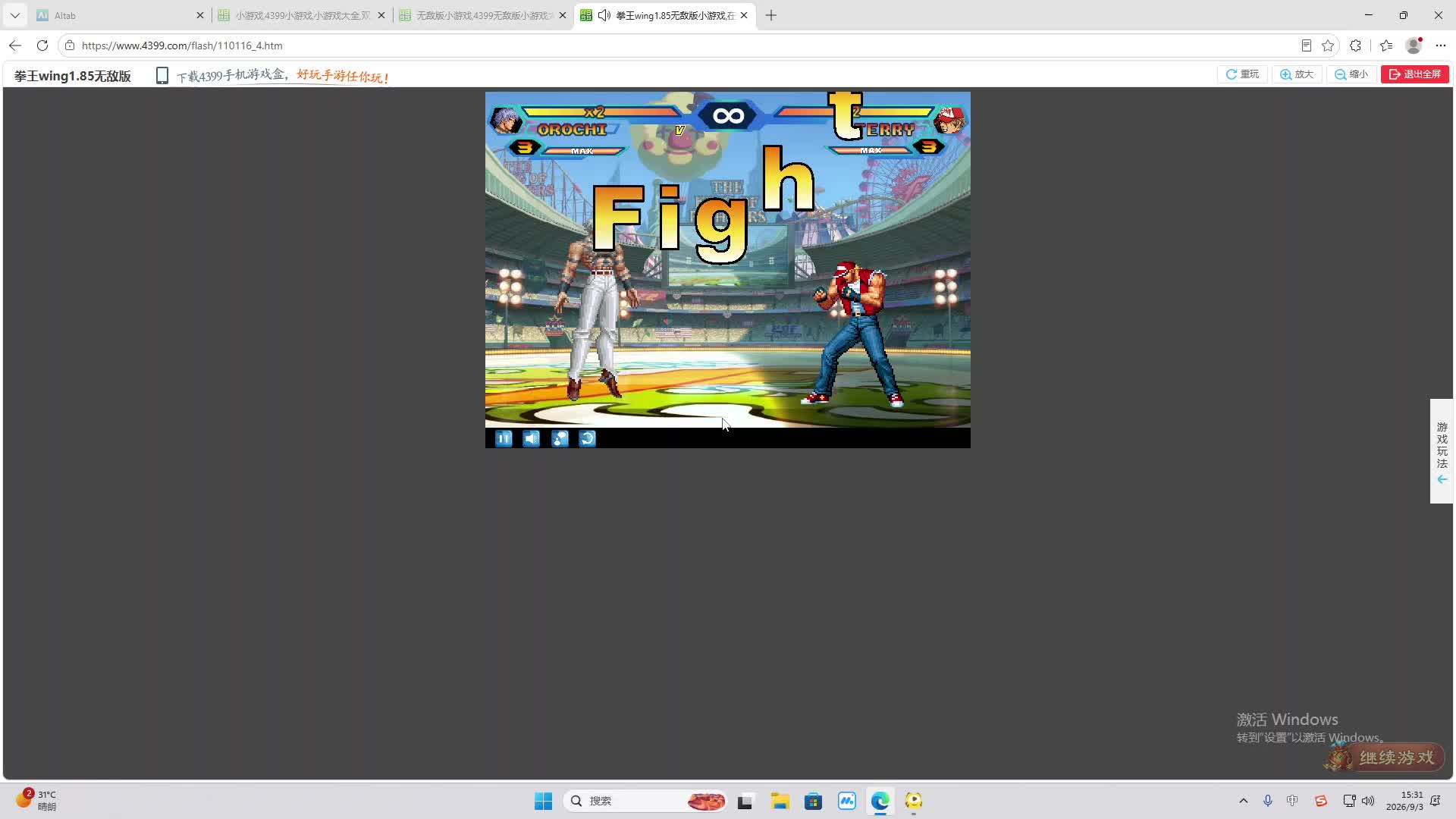
Task: Open the Sogou input tray icon
Action: (x=1321, y=801)
